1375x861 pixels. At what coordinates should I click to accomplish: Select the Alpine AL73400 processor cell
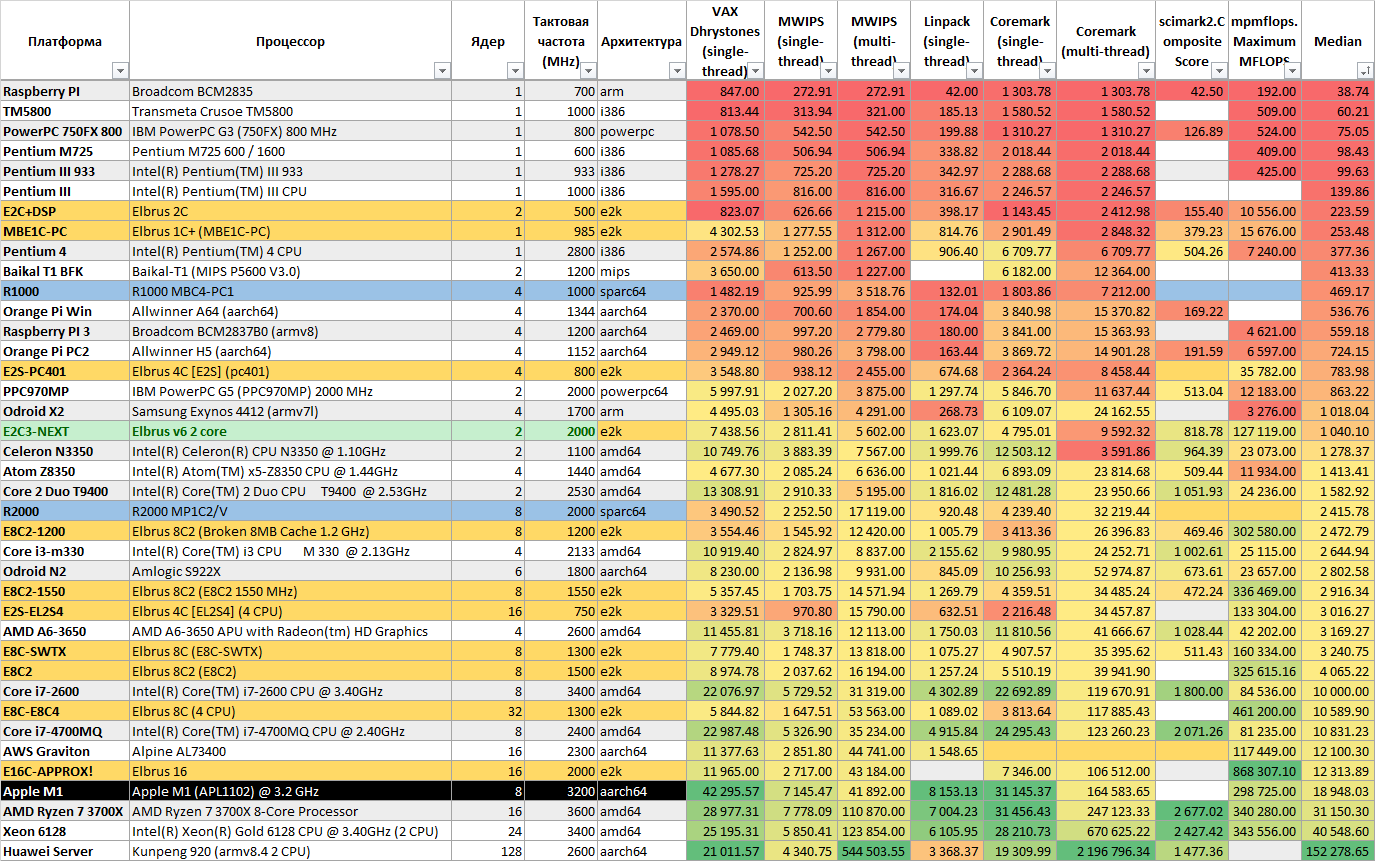click(x=290, y=751)
